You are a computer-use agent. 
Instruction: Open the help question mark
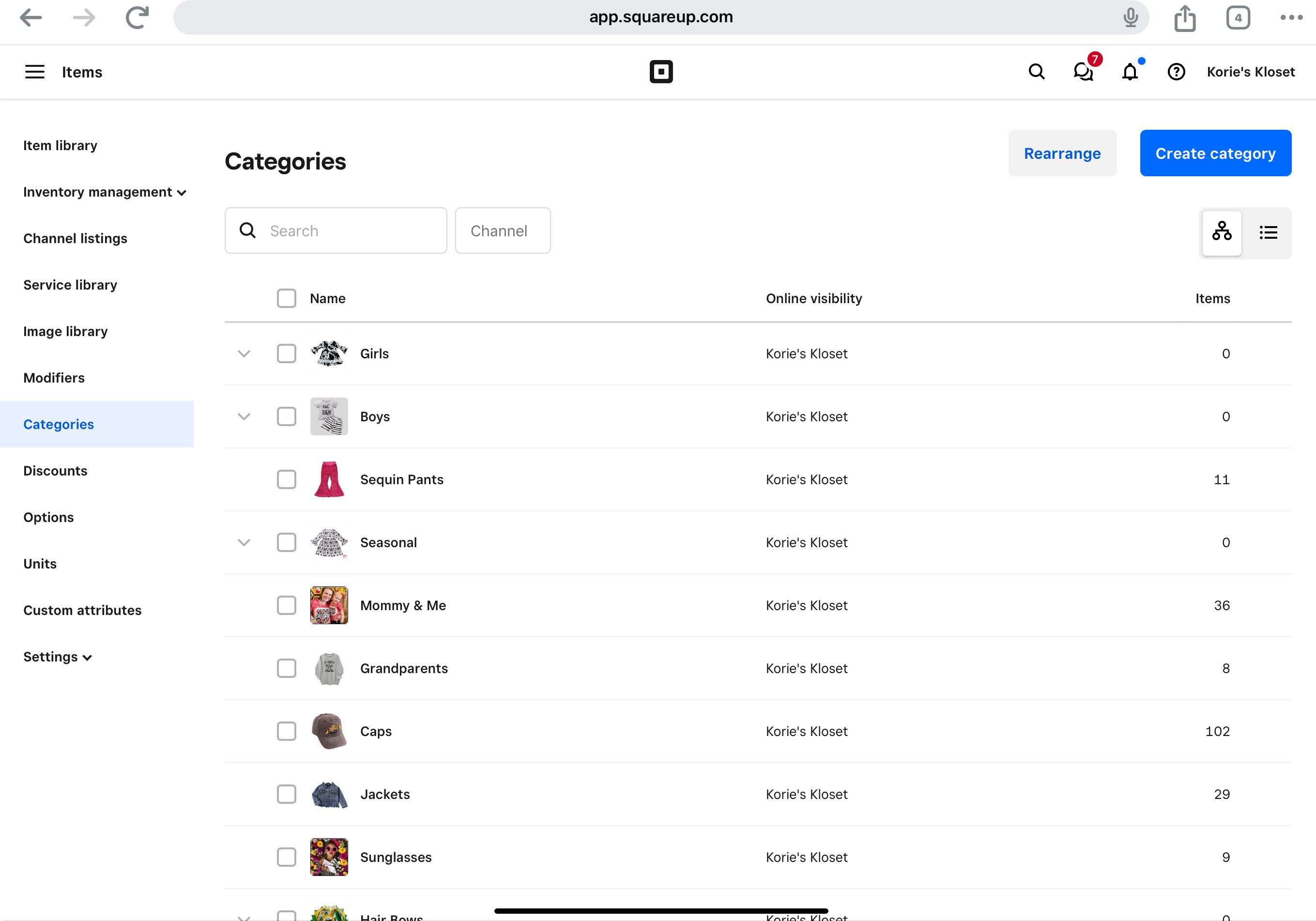[x=1176, y=72]
